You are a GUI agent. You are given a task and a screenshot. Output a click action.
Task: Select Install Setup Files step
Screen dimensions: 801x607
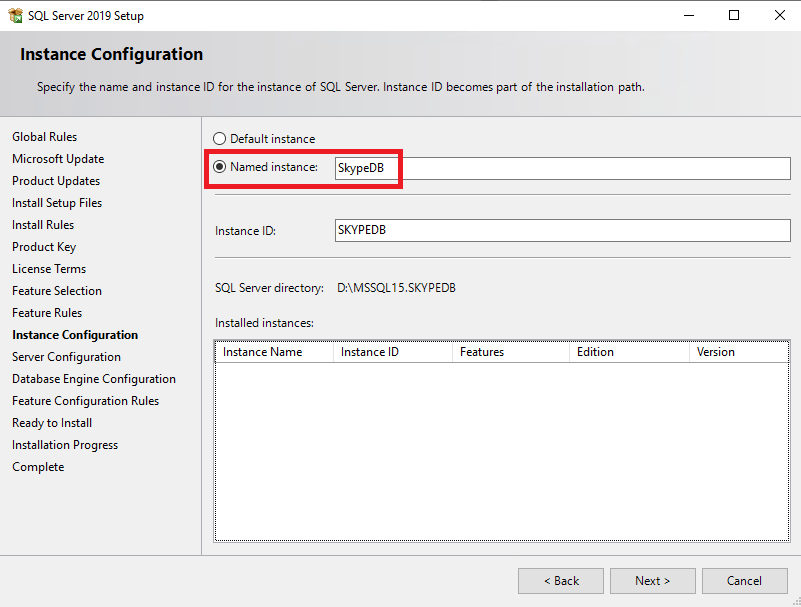57,203
